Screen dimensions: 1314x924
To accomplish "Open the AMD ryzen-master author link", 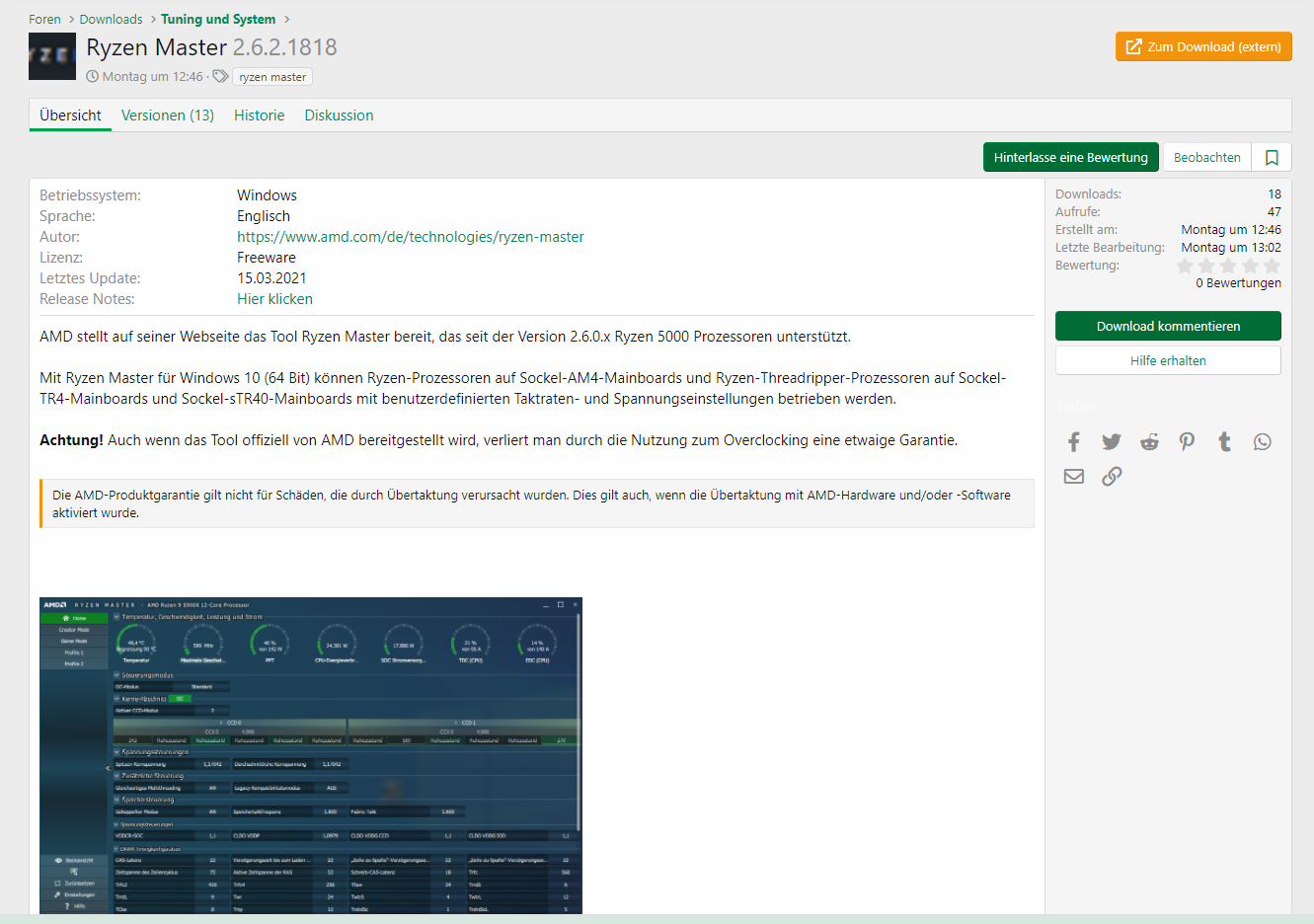I will point(410,237).
